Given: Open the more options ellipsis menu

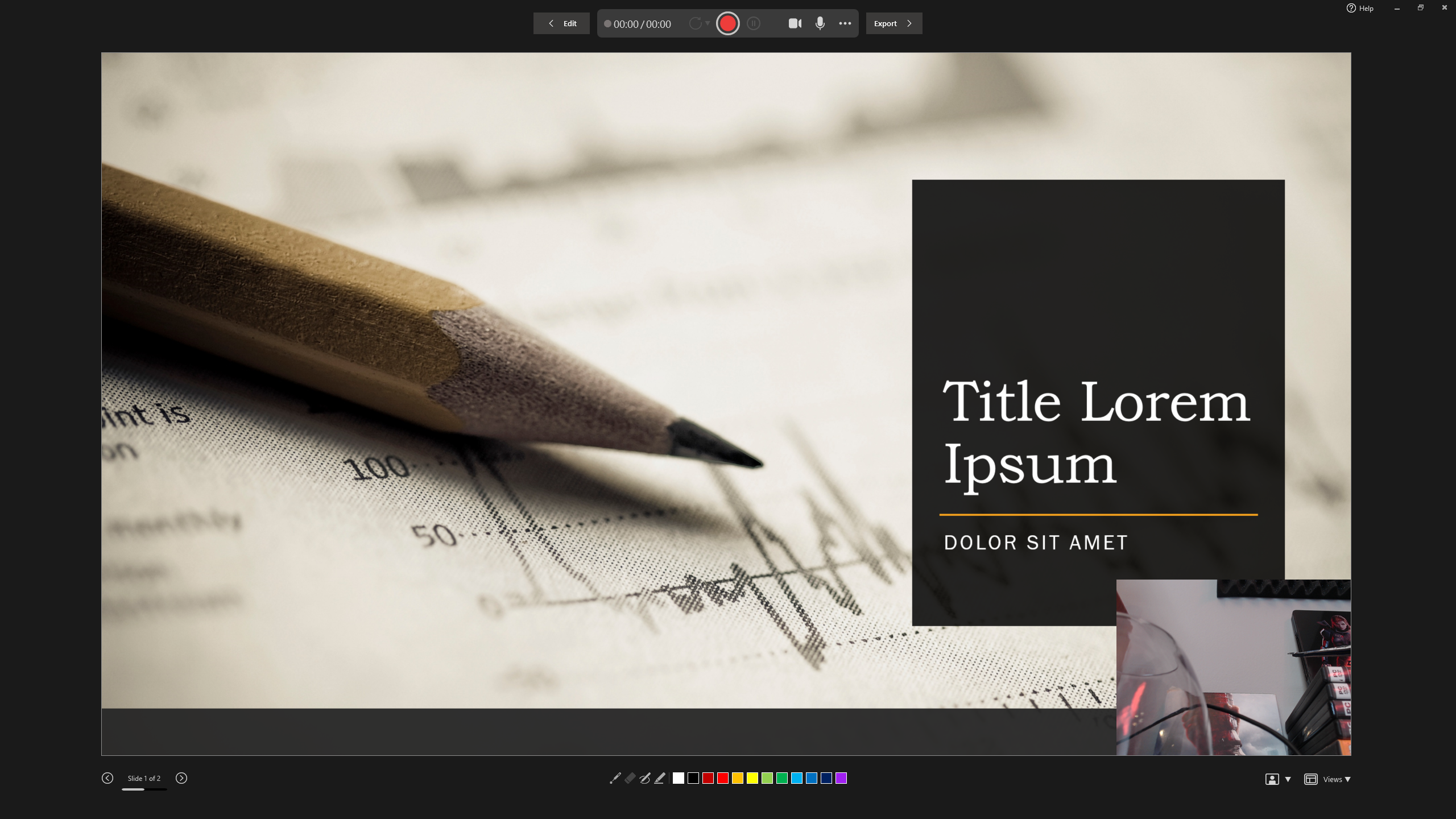Looking at the screenshot, I should click(x=845, y=23).
